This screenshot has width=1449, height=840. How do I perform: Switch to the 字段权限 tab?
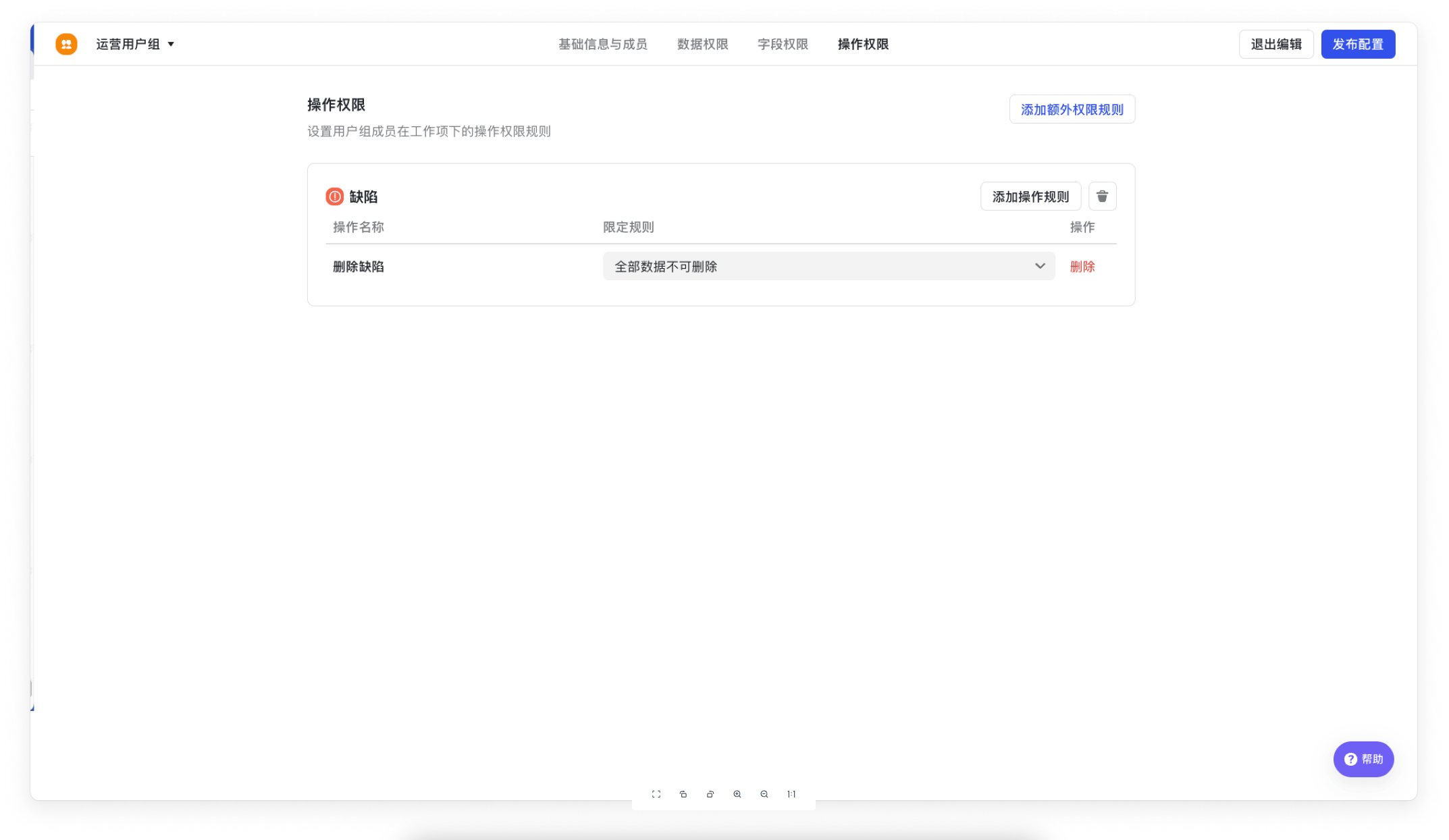pyautogui.click(x=783, y=44)
